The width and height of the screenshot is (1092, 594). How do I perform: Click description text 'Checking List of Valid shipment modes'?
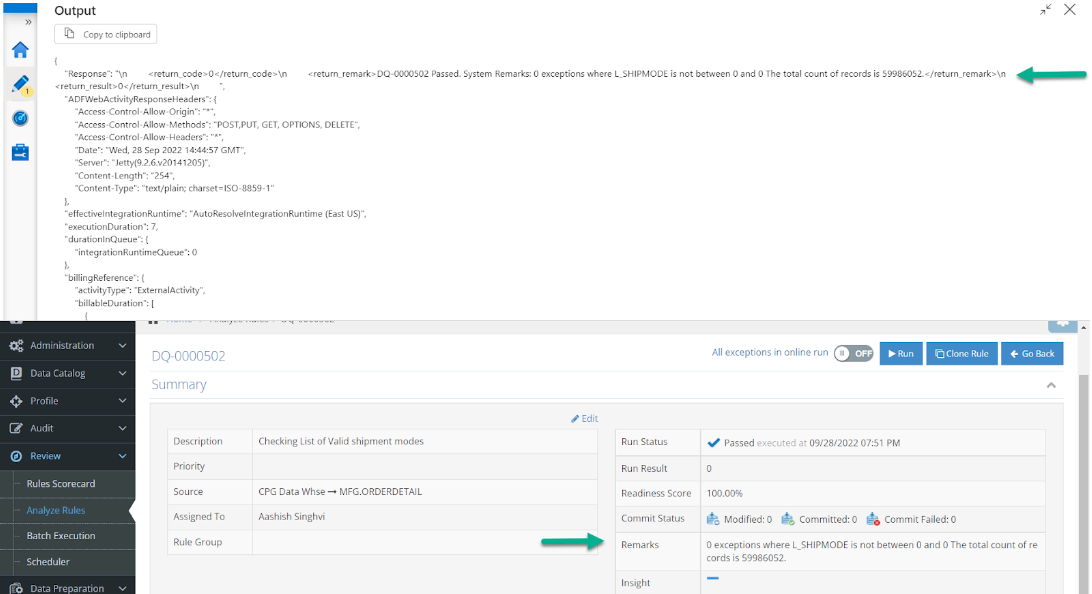(341, 441)
